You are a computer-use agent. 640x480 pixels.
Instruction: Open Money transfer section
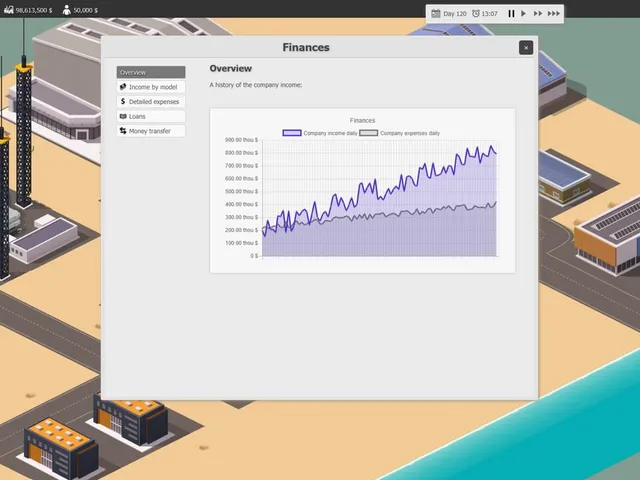151,131
